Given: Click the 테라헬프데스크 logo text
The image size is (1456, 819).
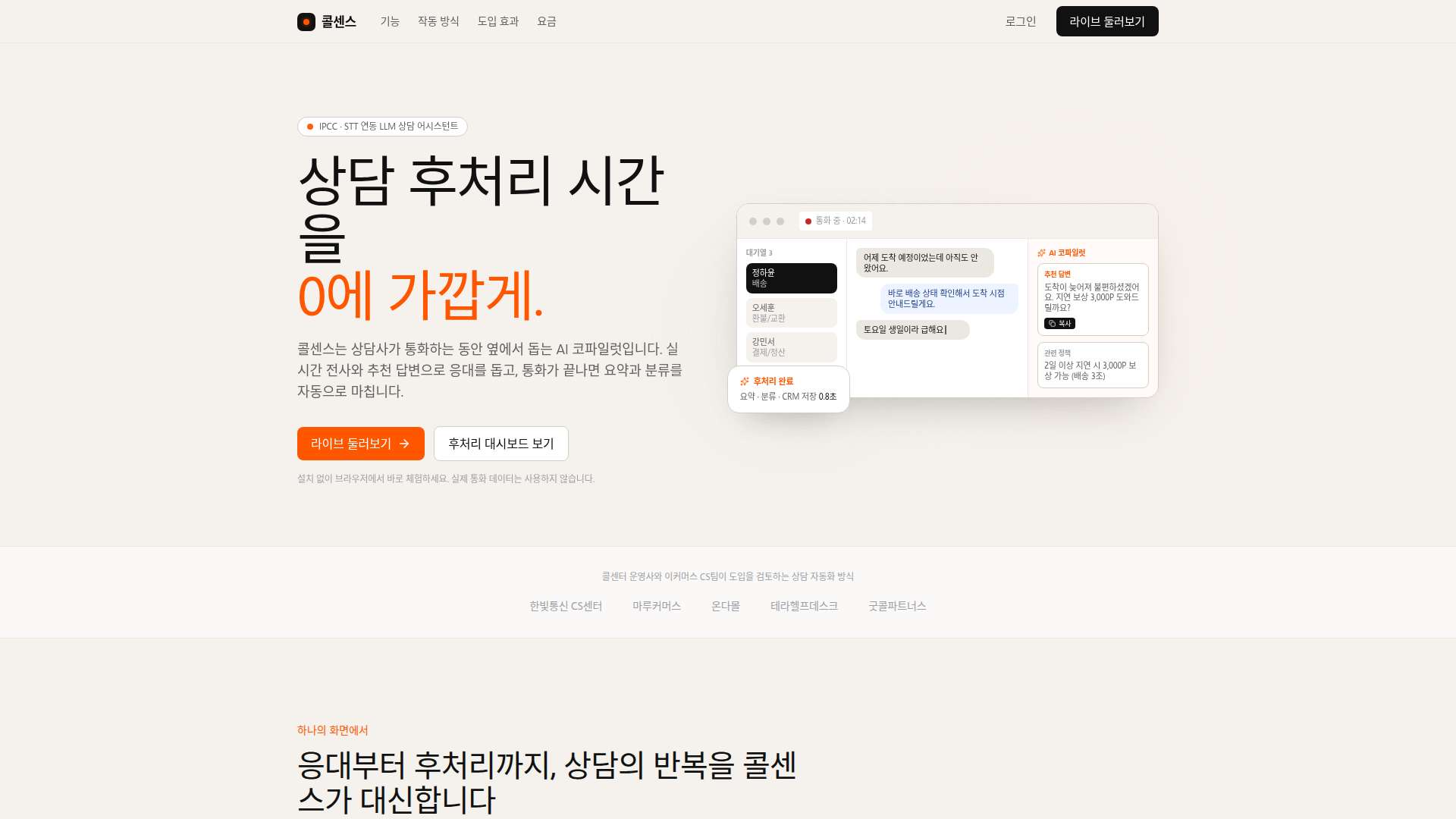Looking at the screenshot, I should [804, 606].
